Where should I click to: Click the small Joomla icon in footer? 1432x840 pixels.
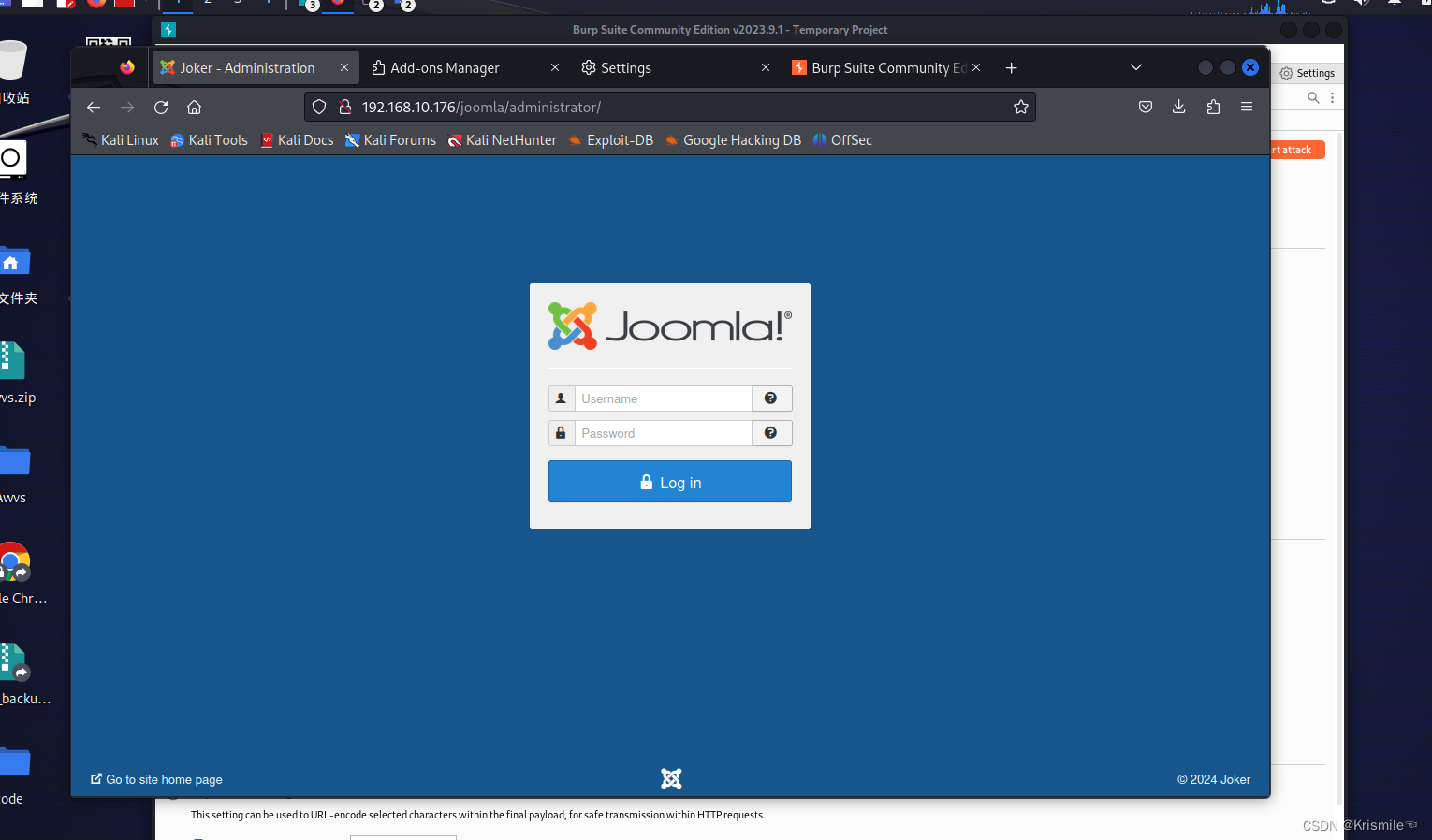671,778
